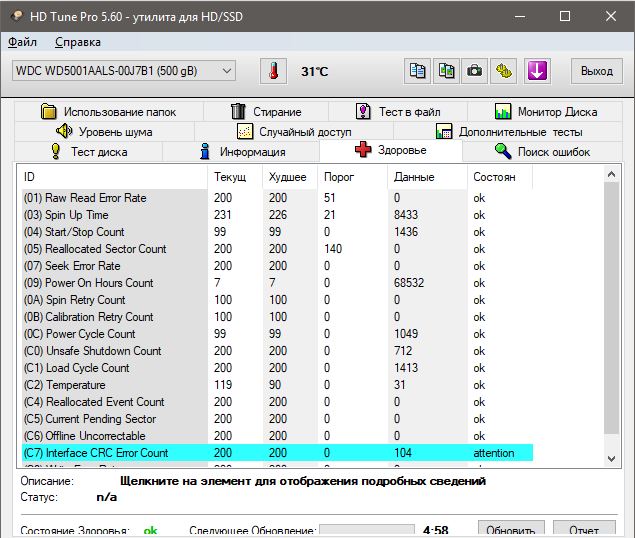Viewport: 635px width, 538px height.
Task: Open the Уровень шума tab
Action: tap(104, 132)
